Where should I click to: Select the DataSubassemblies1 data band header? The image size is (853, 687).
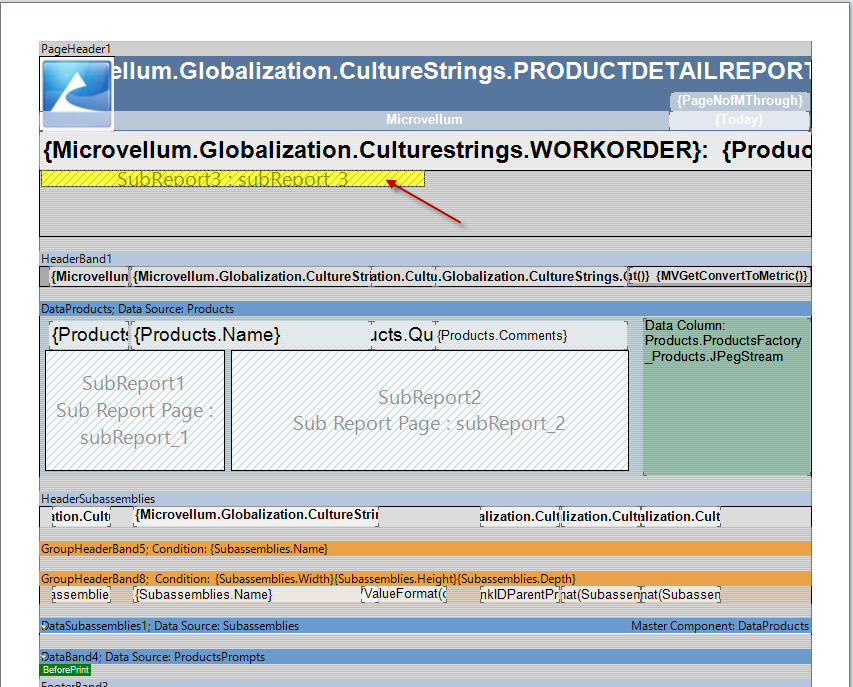tap(425, 626)
